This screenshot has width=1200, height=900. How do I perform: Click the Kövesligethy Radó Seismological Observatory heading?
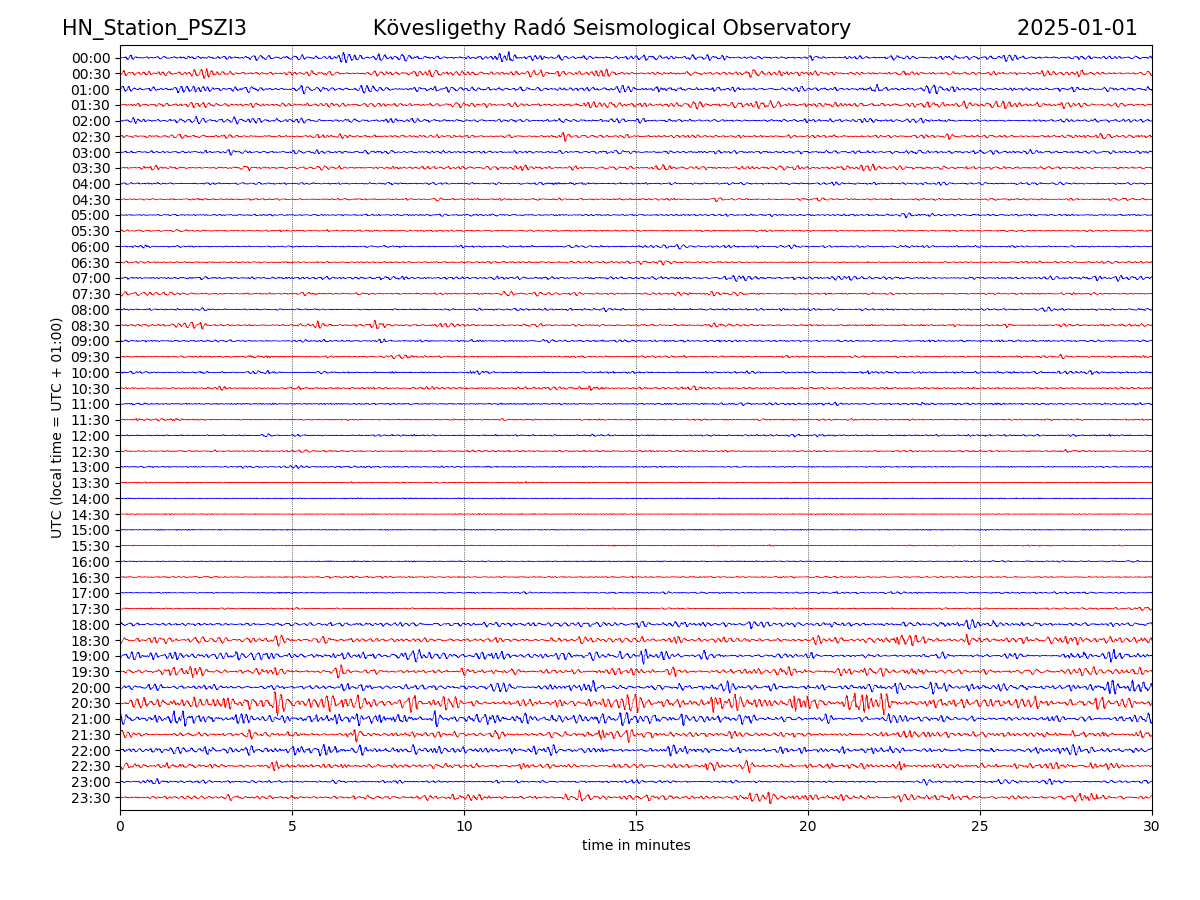click(611, 28)
